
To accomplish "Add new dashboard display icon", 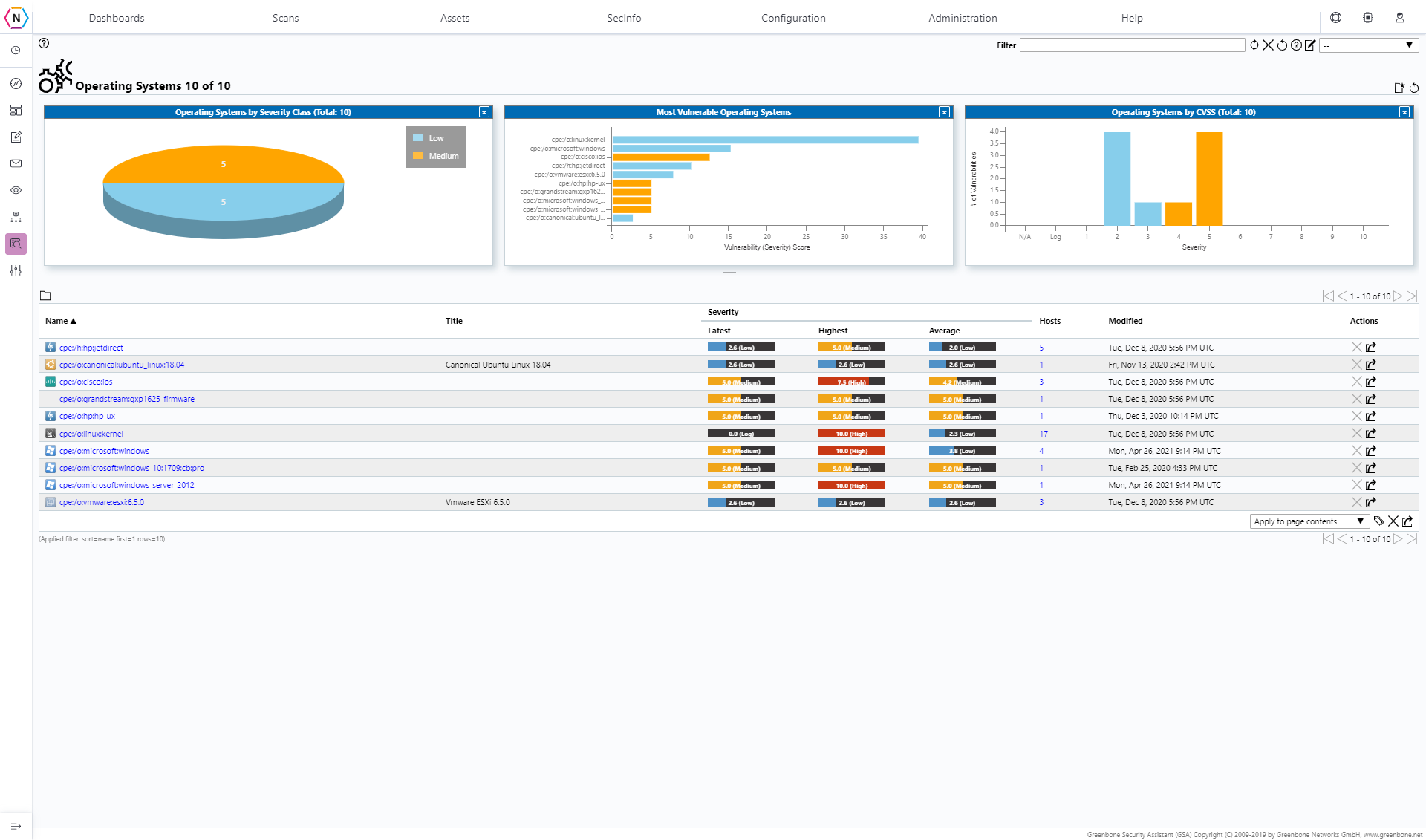I will coord(1399,88).
